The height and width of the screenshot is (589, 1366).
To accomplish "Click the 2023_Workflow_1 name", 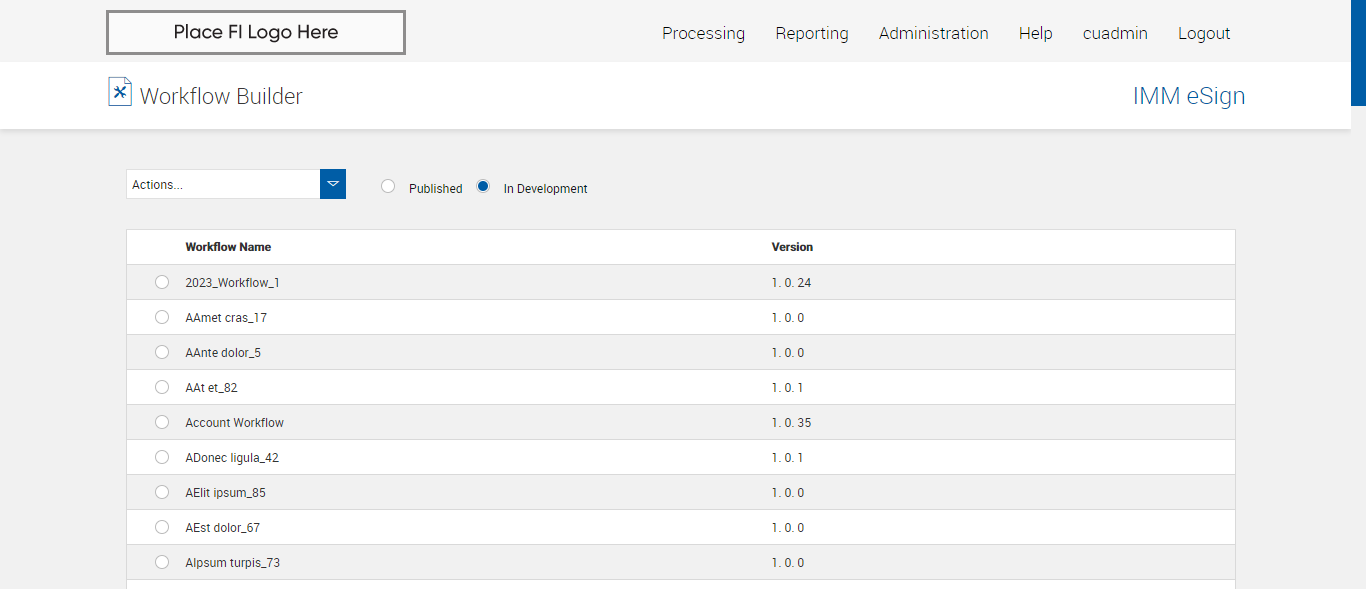I will tap(232, 283).
